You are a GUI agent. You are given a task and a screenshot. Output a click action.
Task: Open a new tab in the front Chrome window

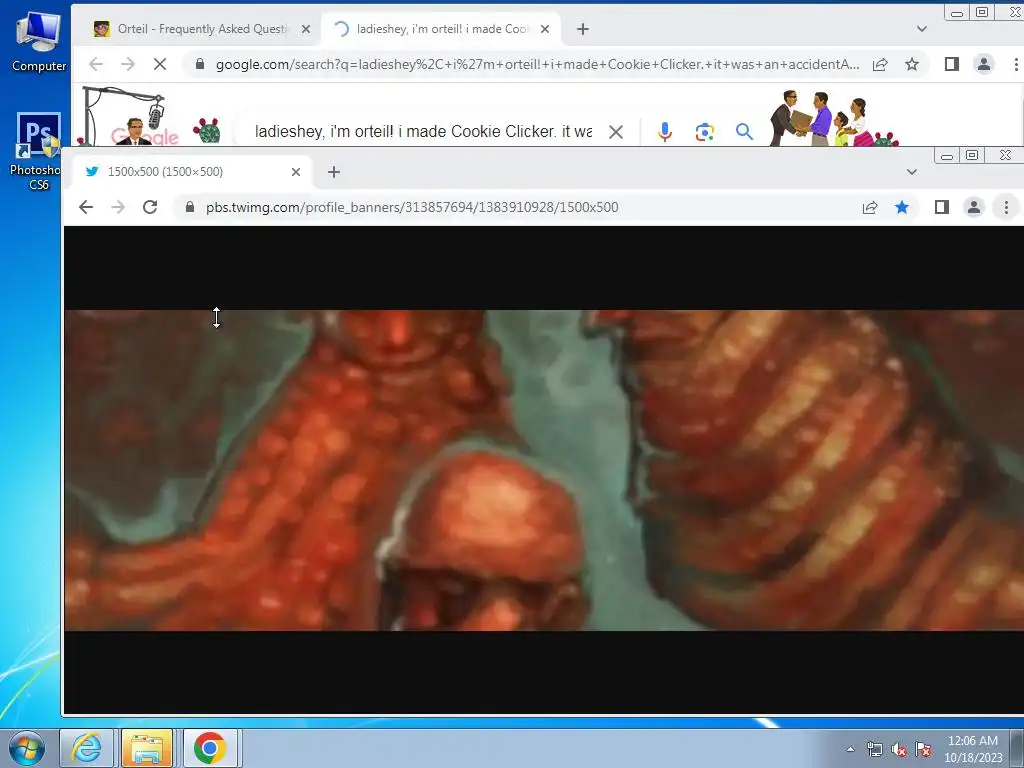334,172
